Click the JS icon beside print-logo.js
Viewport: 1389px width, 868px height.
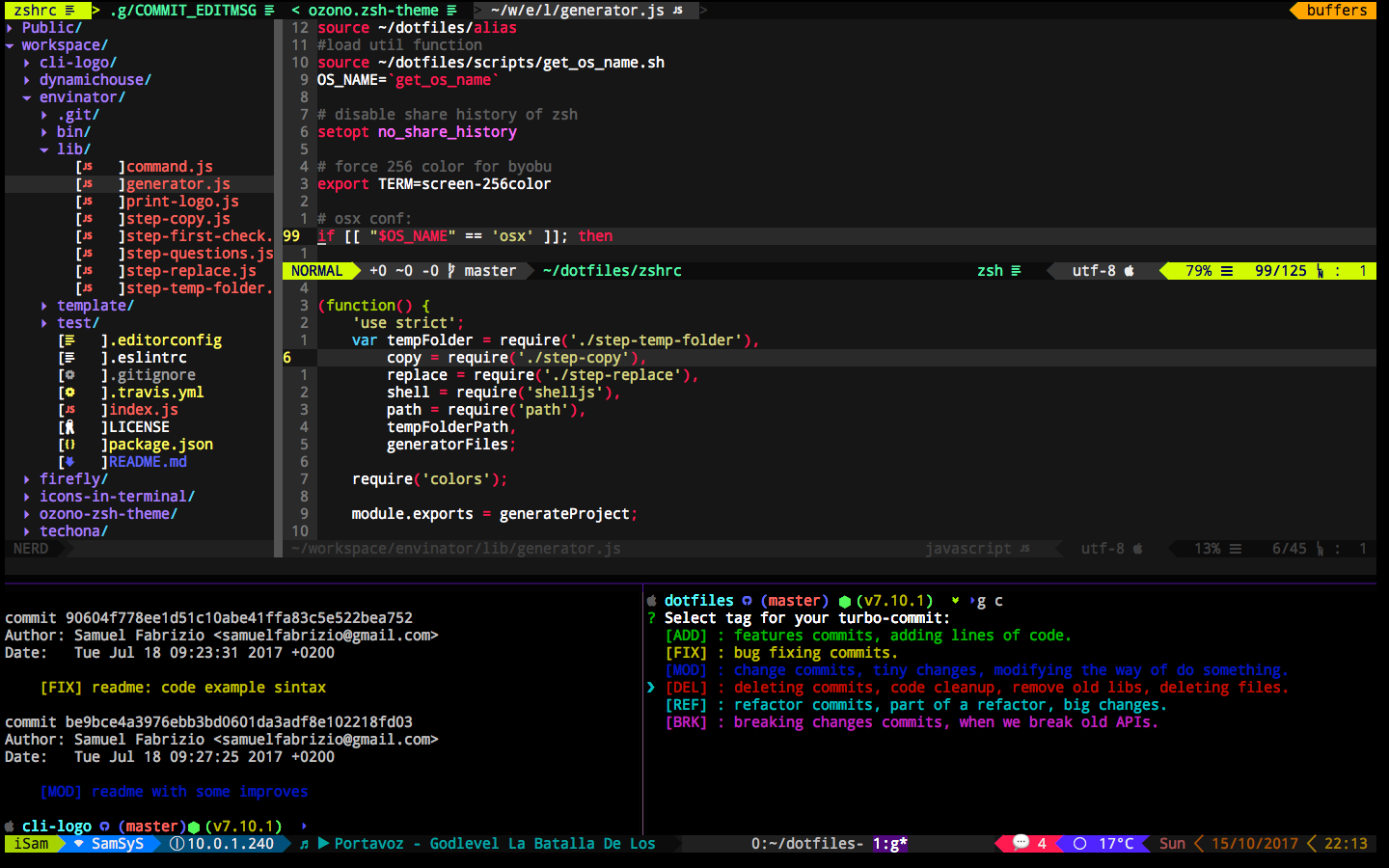tap(87, 202)
